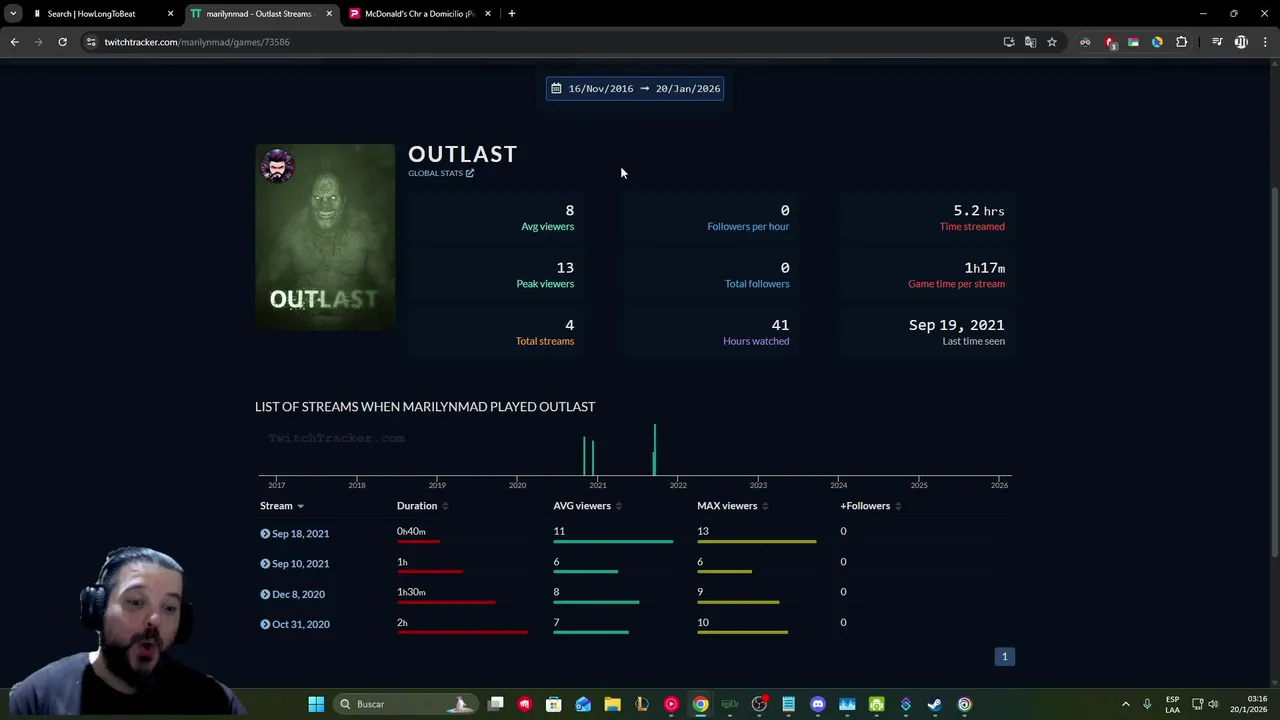Show hidden system tray icons chevron

tap(1125, 704)
